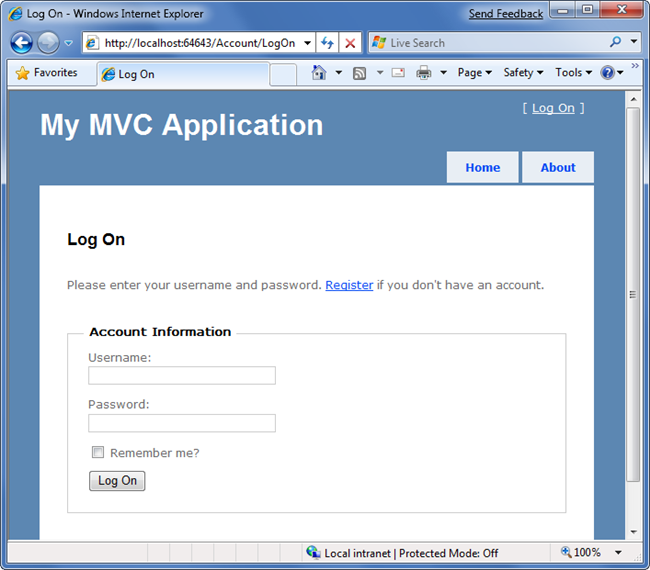Click into the Password field
The image size is (650, 570).
(182, 423)
